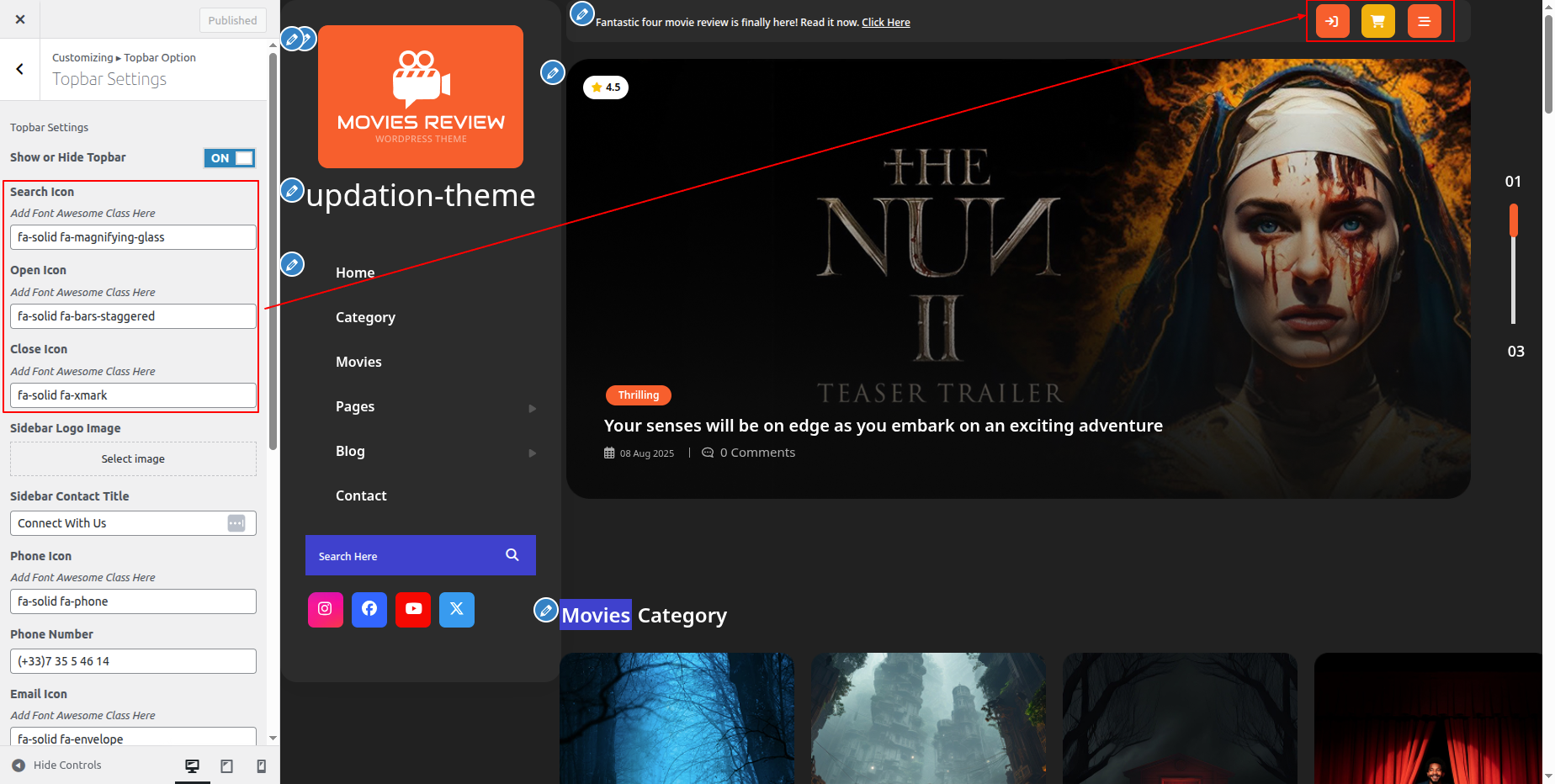Open the yellow shopping cart icon
Viewport: 1555px width, 784px height.
tap(1377, 22)
